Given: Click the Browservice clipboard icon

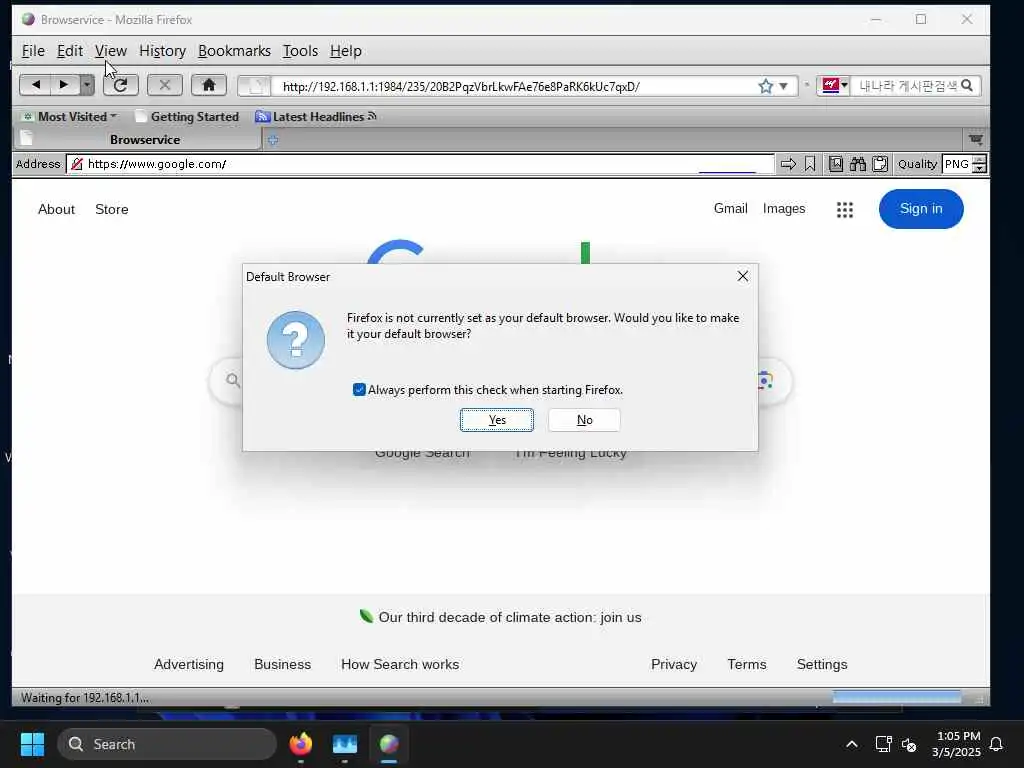Looking at the screenshot, I should pyautogui.click(x=880, y=164).
